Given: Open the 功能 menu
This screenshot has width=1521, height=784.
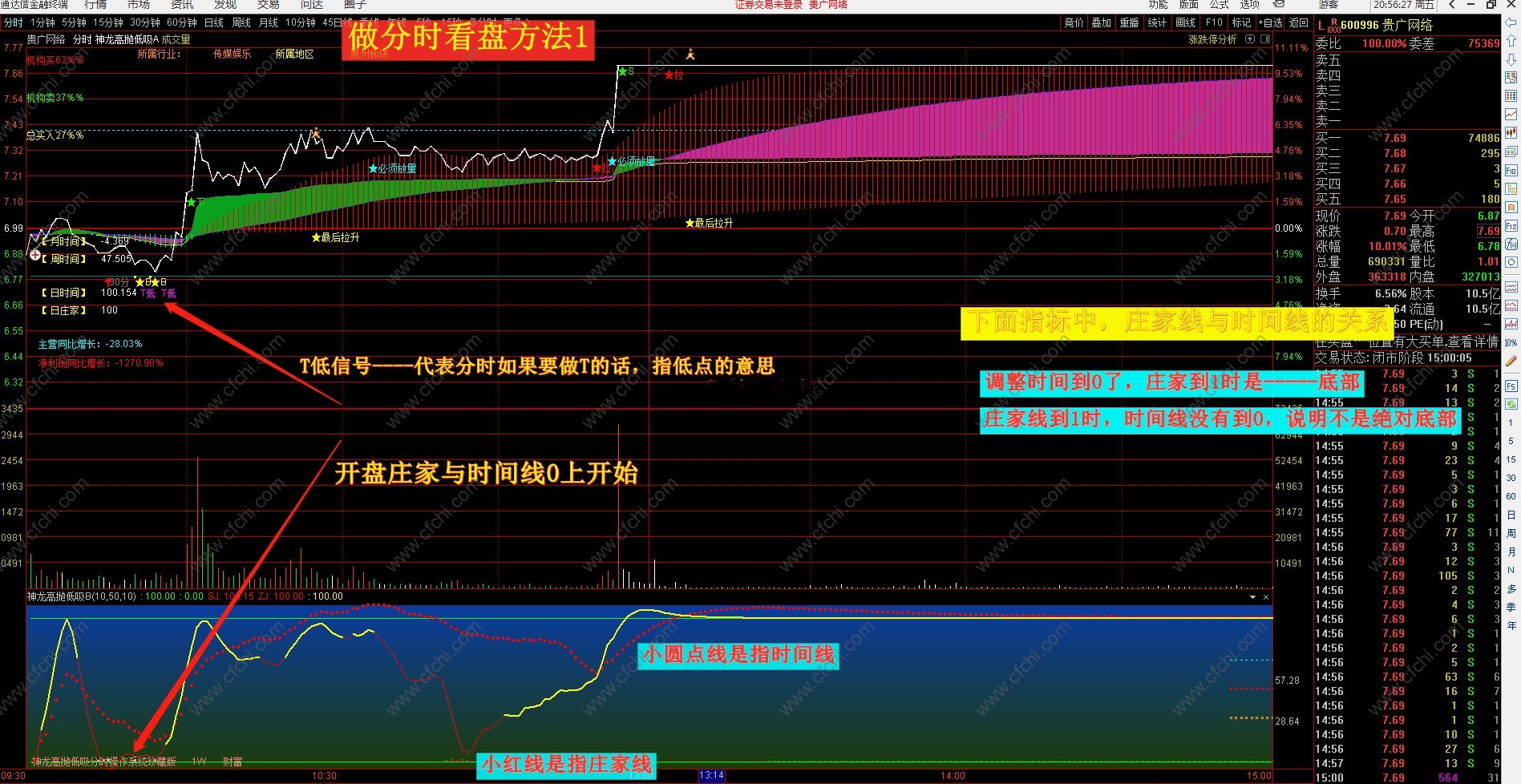Looking at the screenshot, I should (x=1159, y=5).
